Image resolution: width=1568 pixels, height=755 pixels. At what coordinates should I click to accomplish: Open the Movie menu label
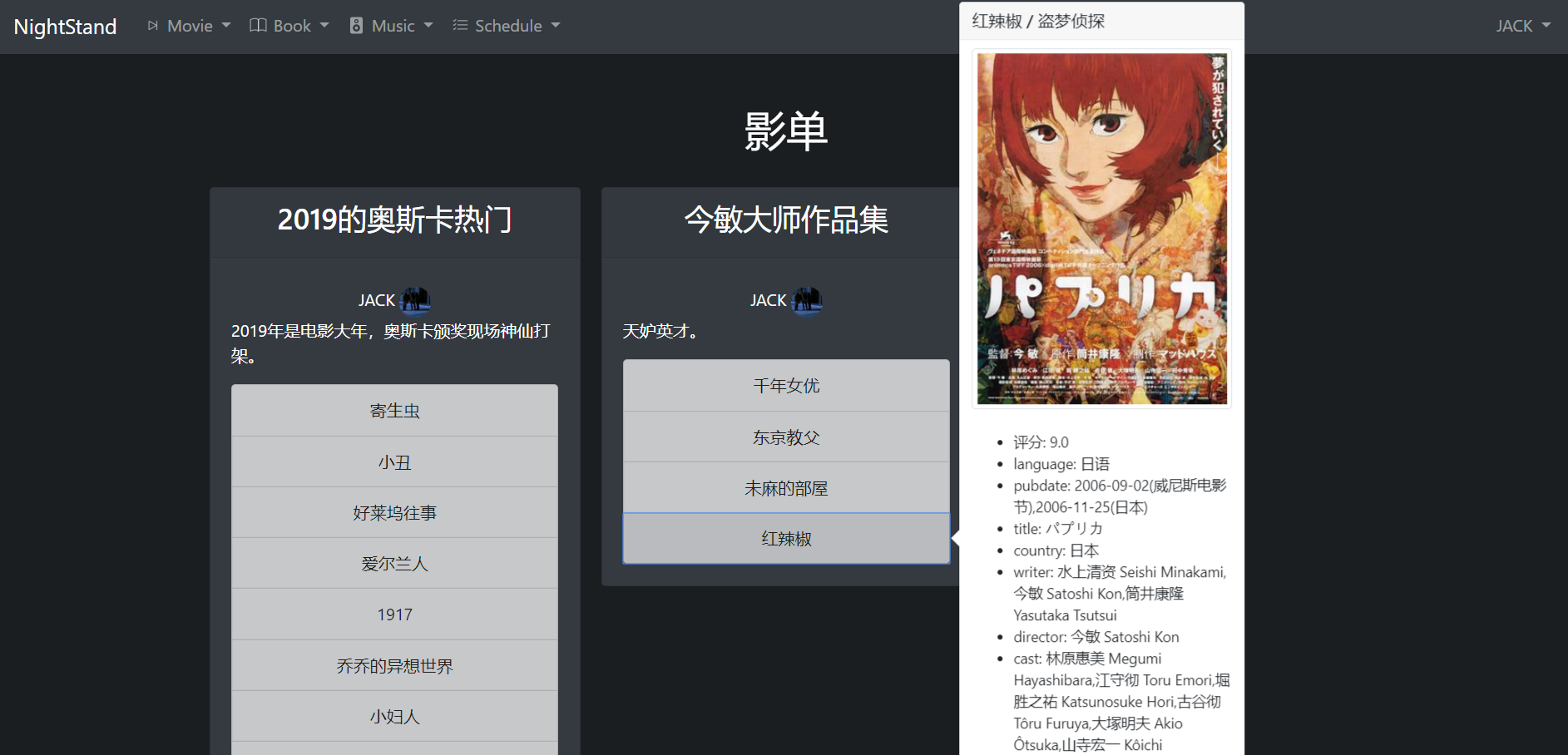190,26
